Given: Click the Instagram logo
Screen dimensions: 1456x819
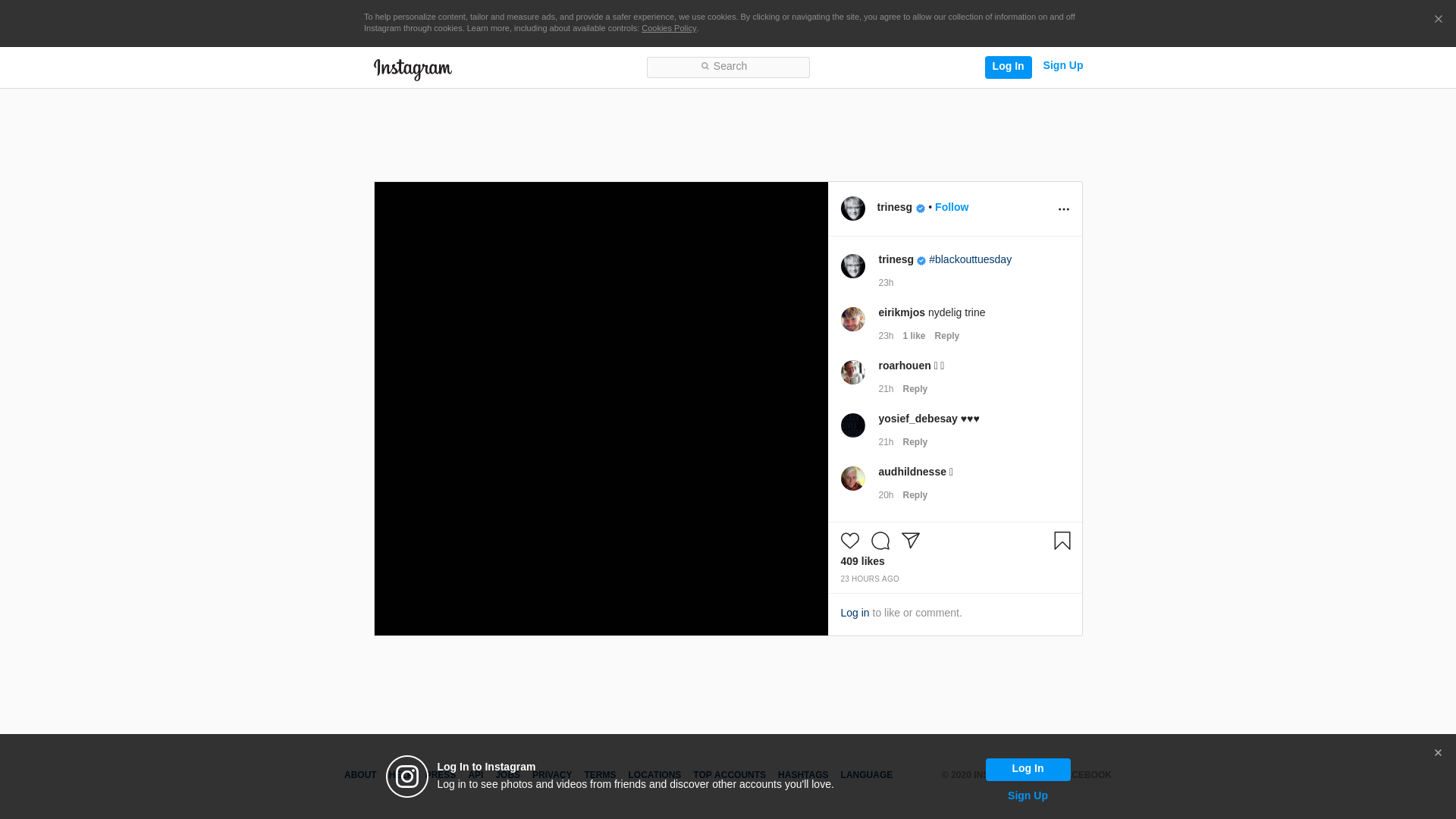Looking at the screenshot, I should (413, 69).
